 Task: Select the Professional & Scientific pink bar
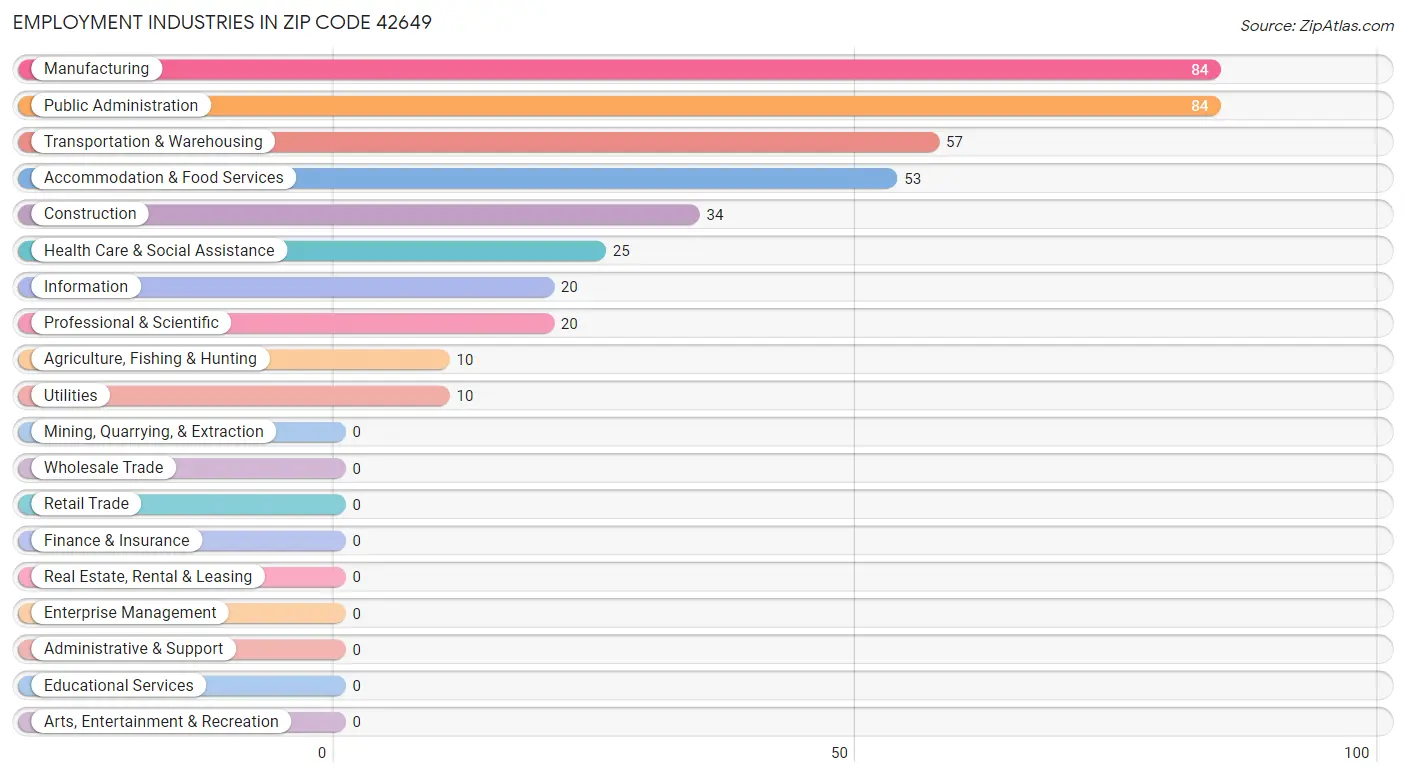pos(286,323)
